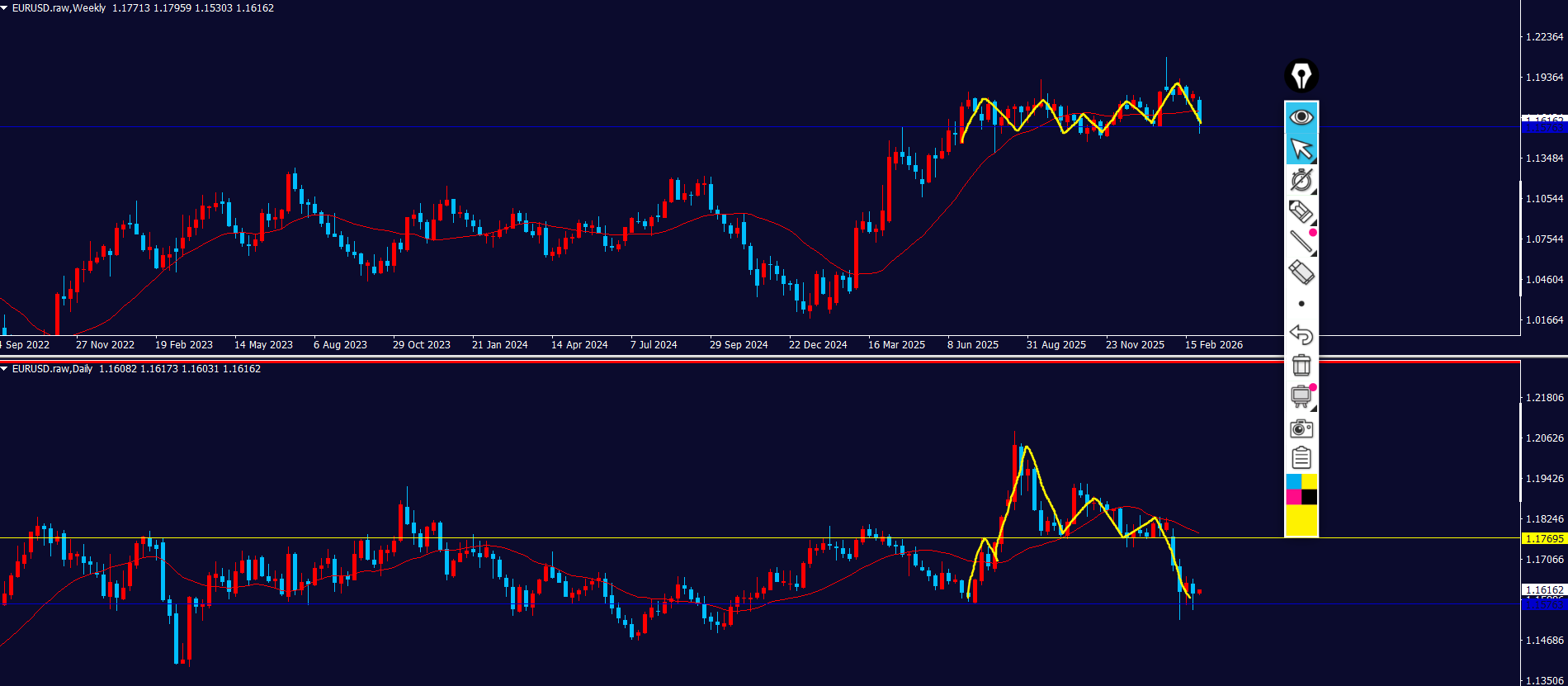Take a screenshot with camera icon
The width and height of the screenshot is (1568, 686).
tap(1301, 428)
